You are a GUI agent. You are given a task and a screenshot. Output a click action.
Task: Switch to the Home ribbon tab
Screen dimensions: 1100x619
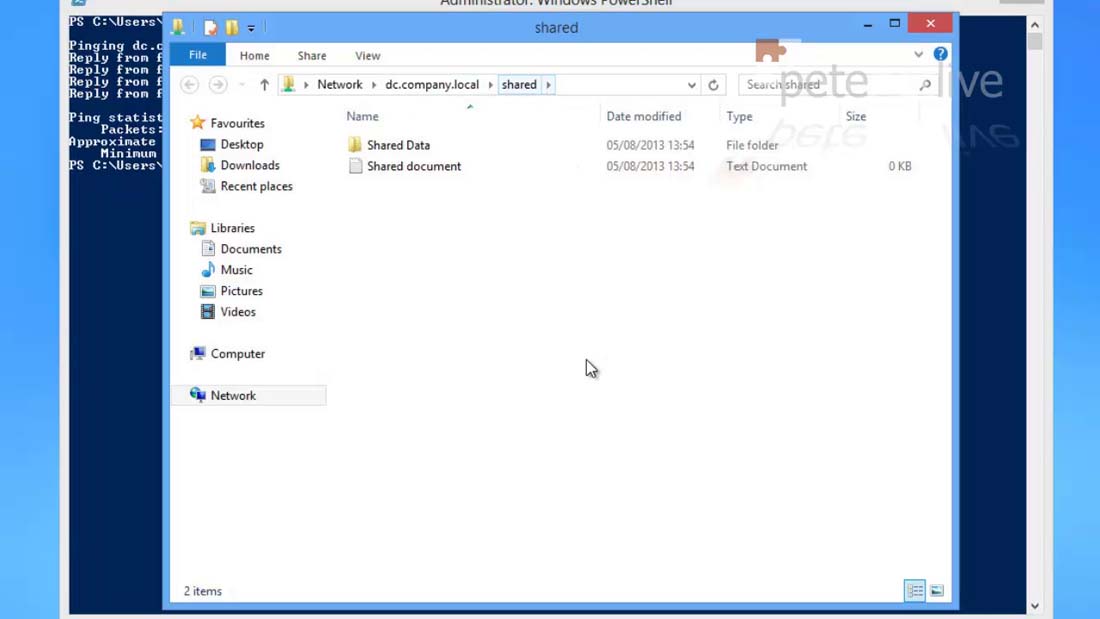pos(254,55)
